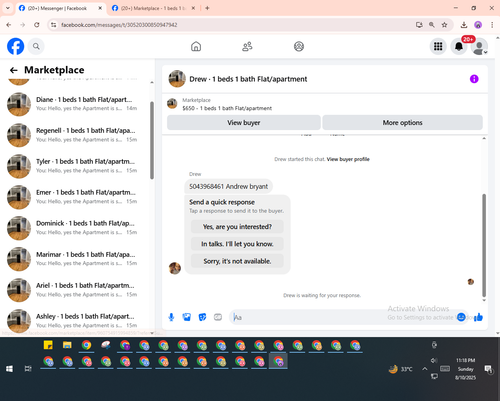
Task: Open the taskbar clock showing 11:18 PM
Action: click(x=466, y=369)
